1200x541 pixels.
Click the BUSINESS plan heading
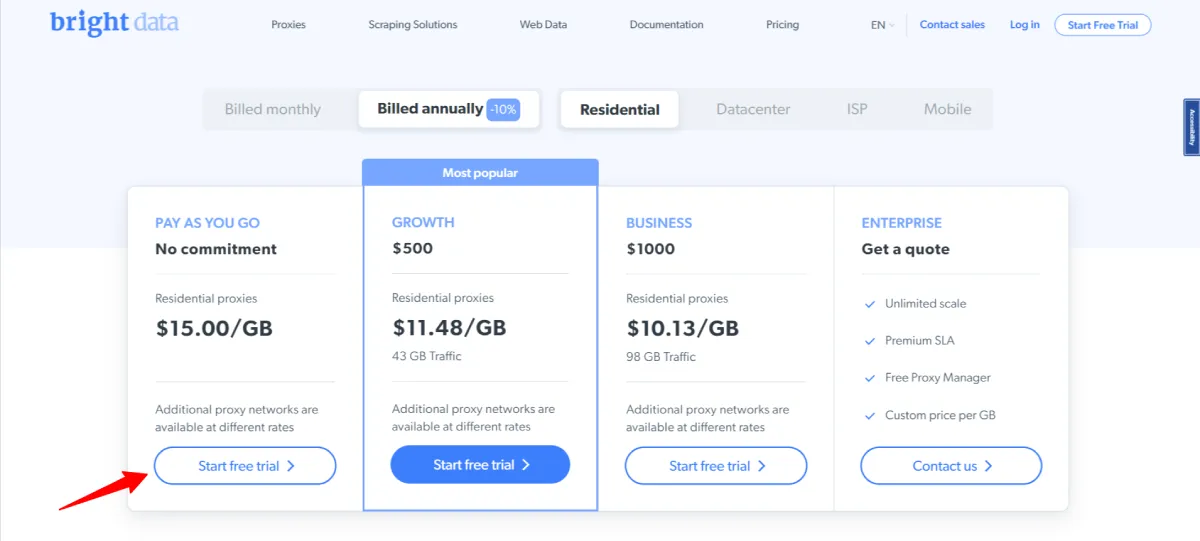click(x=659, y=223)
